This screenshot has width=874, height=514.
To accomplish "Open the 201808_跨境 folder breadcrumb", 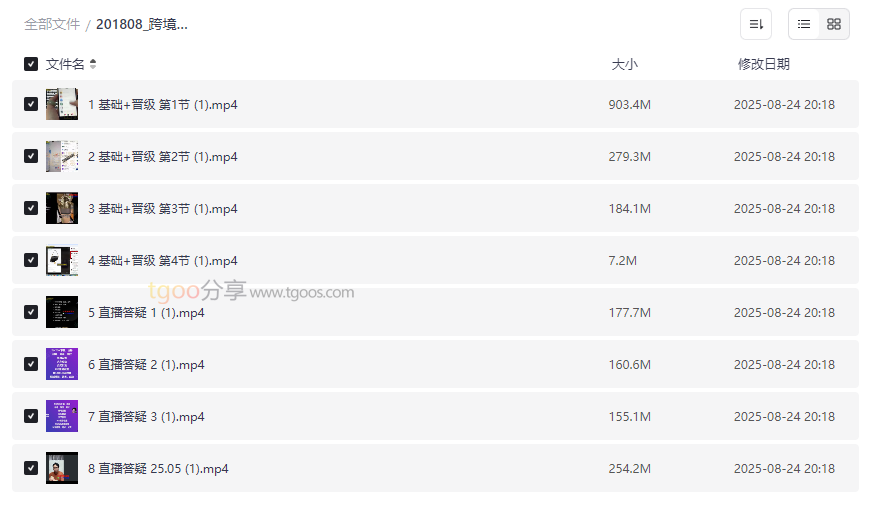I will (142, 24).
